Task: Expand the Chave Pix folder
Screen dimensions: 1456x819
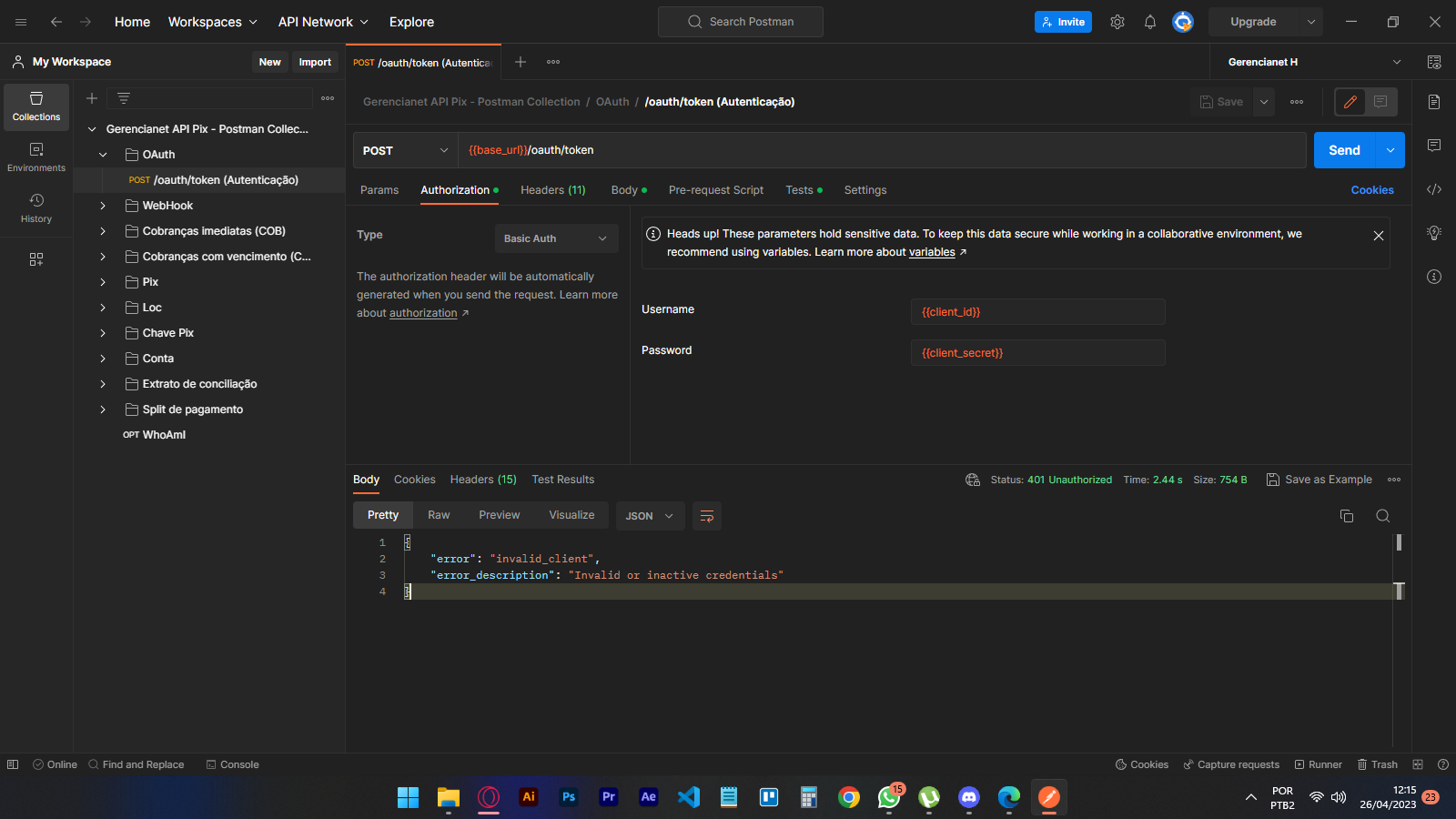Action: (103, 333)
